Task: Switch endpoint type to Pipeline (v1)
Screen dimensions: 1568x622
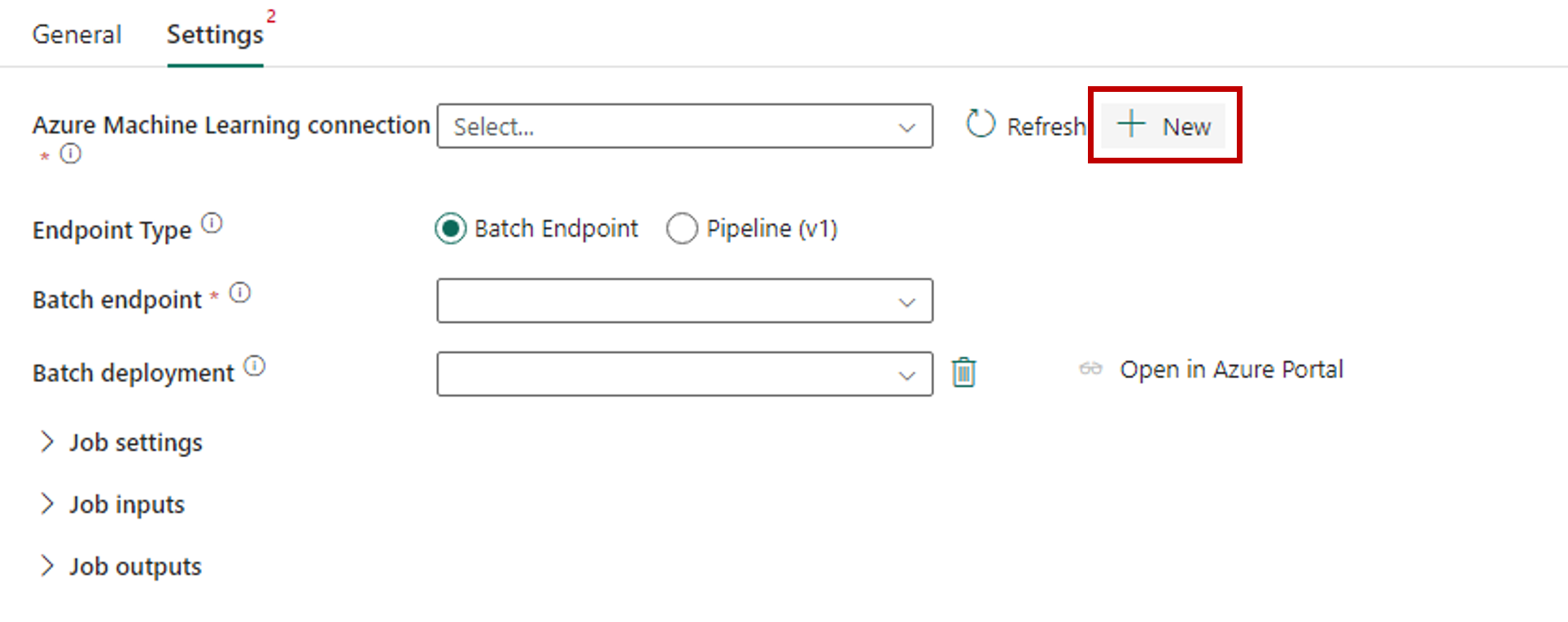Action: (x=683, y=228)
